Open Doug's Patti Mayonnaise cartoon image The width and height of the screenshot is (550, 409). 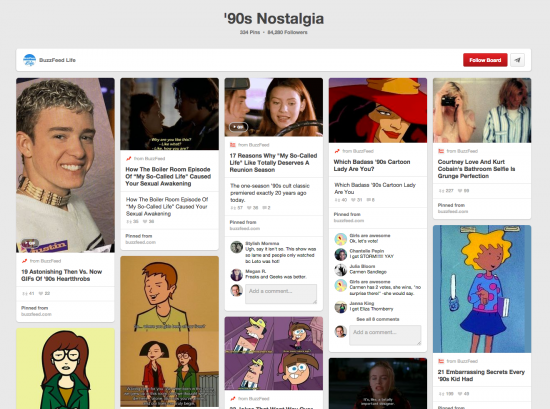pos(482,289)
